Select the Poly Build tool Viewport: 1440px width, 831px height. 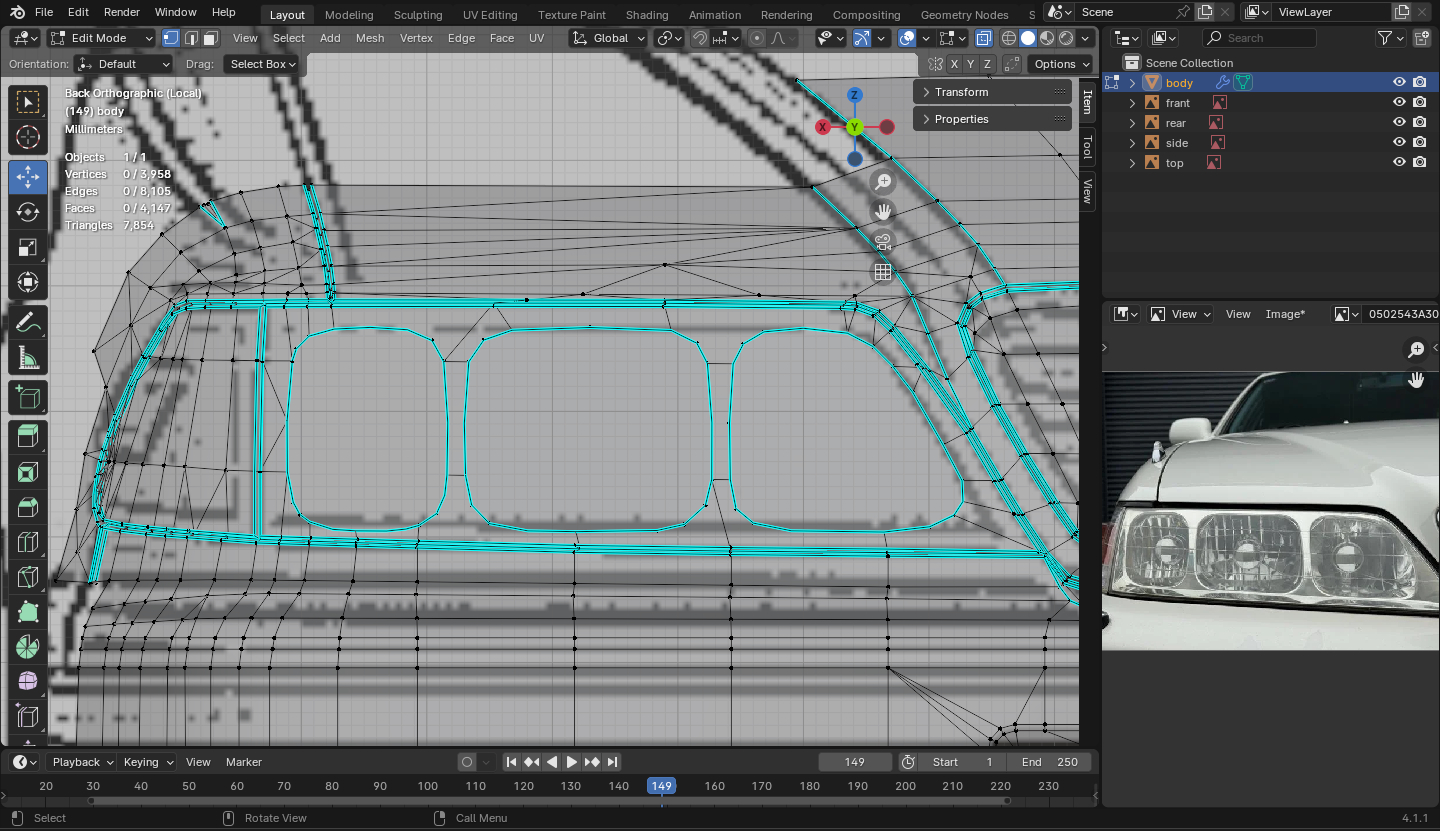coord(28,612)
